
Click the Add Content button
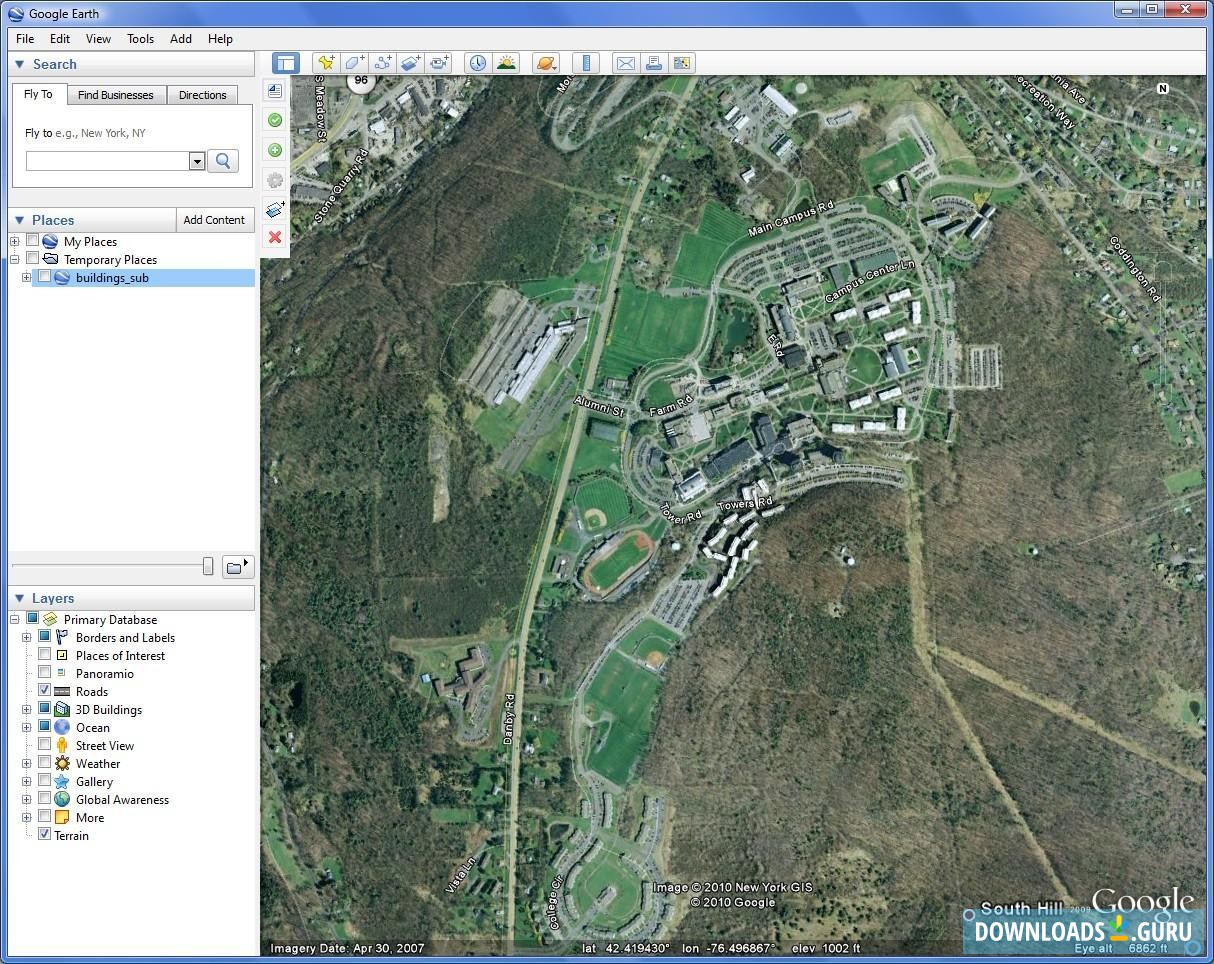(x=214, y=220)
